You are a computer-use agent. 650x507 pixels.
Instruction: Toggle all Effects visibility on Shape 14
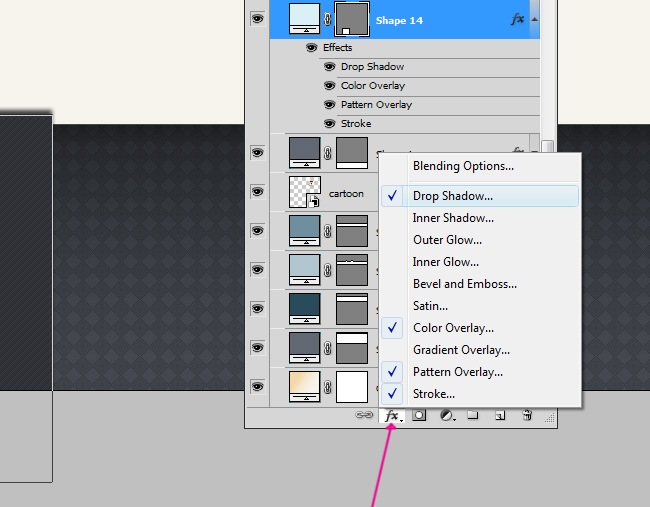click(311, 48)
